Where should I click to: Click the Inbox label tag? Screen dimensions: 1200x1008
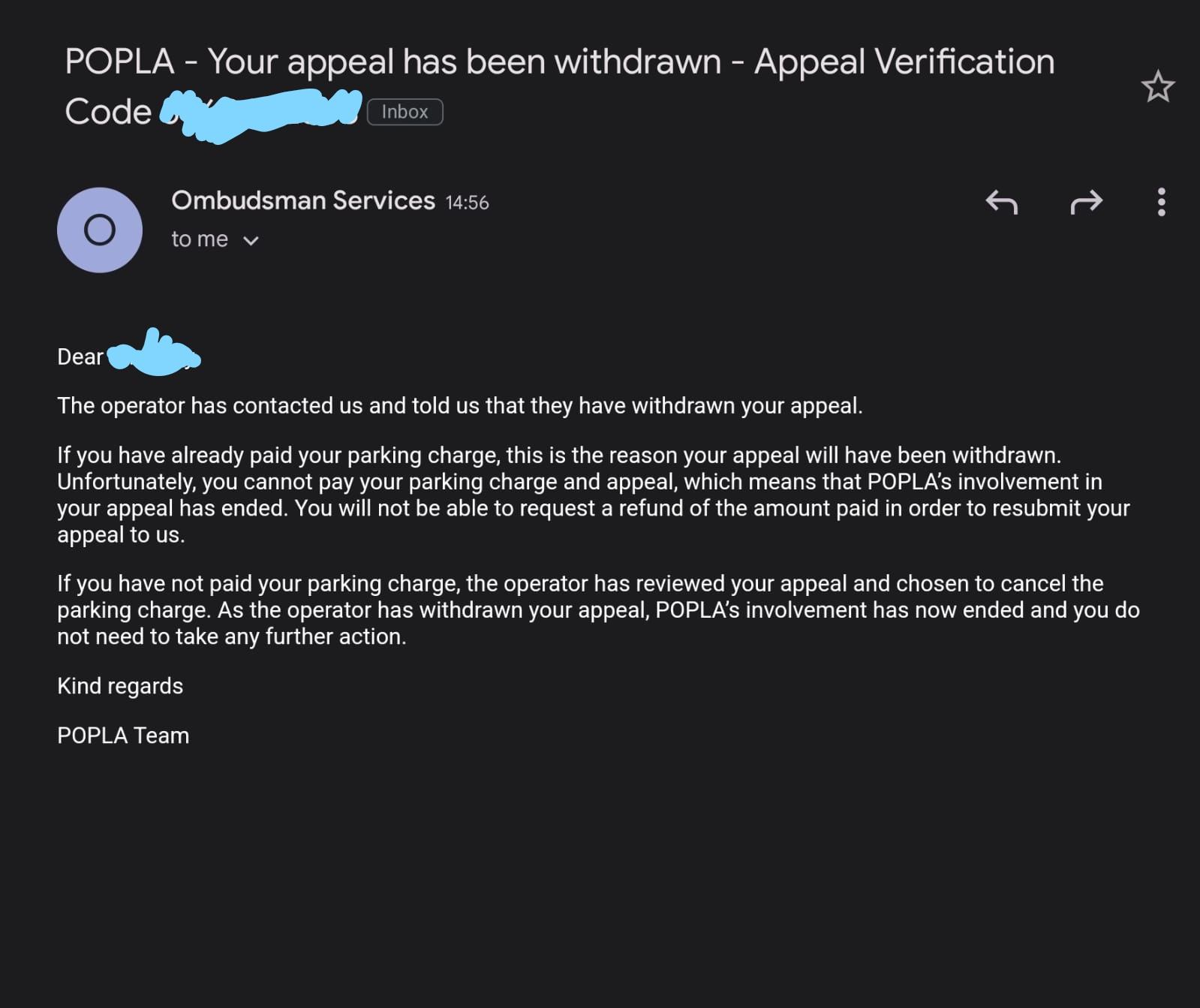(x=405, y=112)
